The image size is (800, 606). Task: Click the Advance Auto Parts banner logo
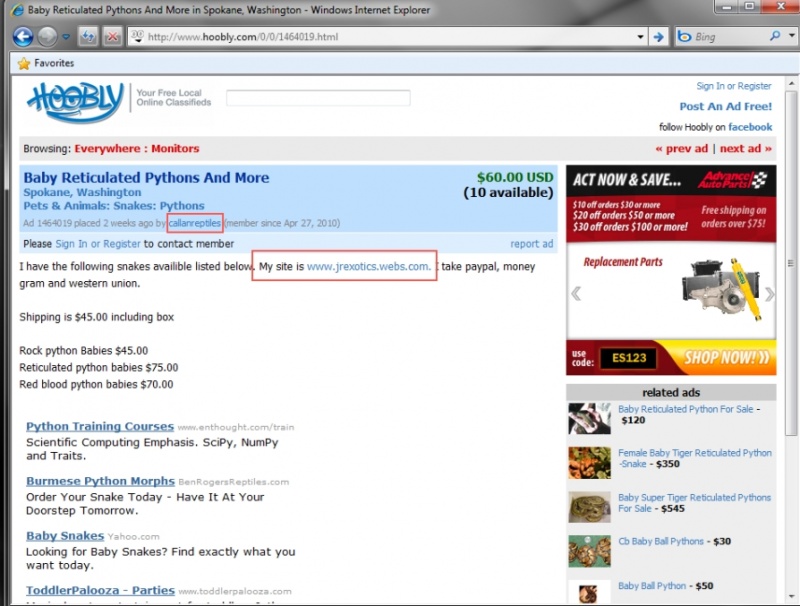(733, 180)
